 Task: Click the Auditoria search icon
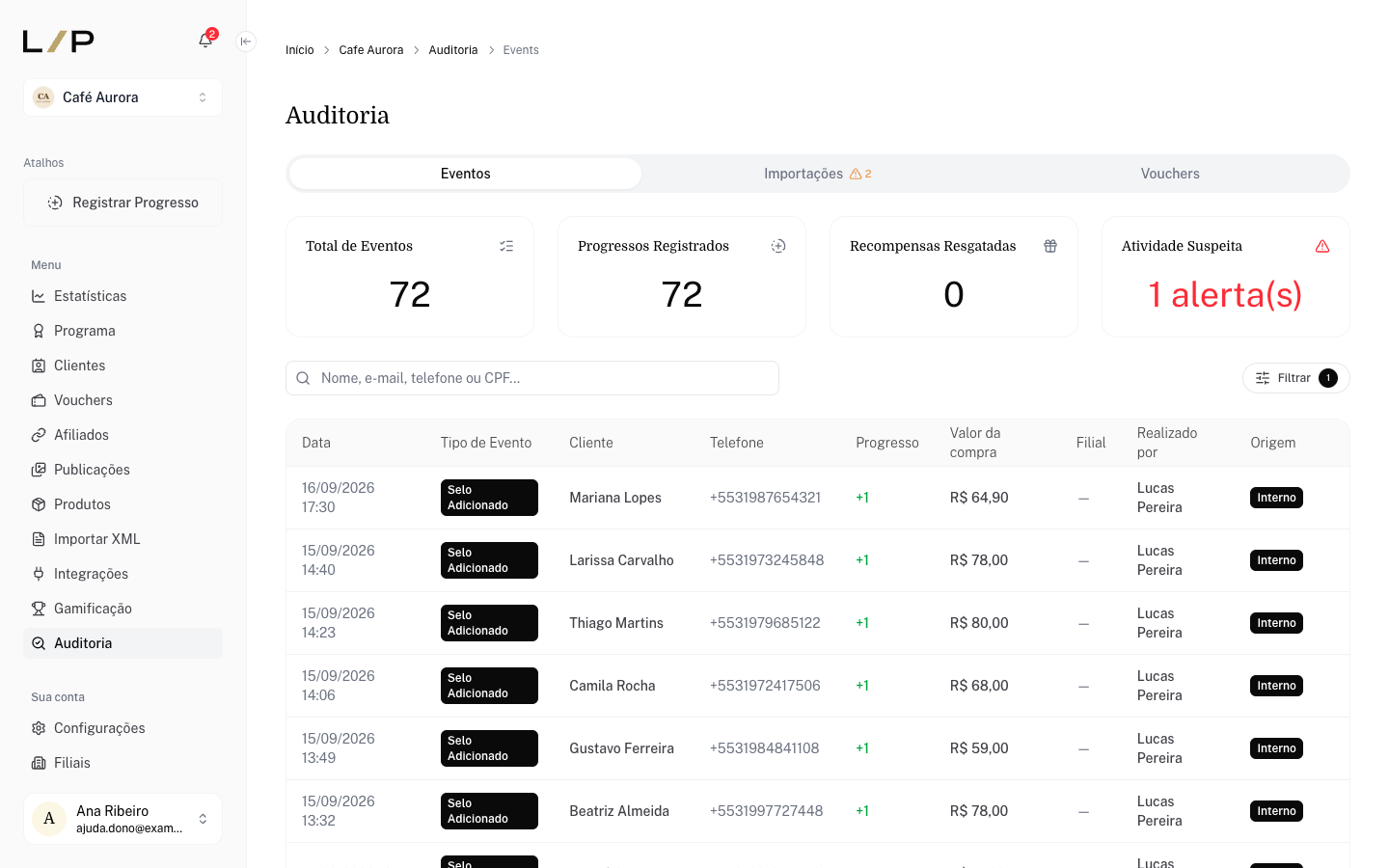[x=39, y=643]
